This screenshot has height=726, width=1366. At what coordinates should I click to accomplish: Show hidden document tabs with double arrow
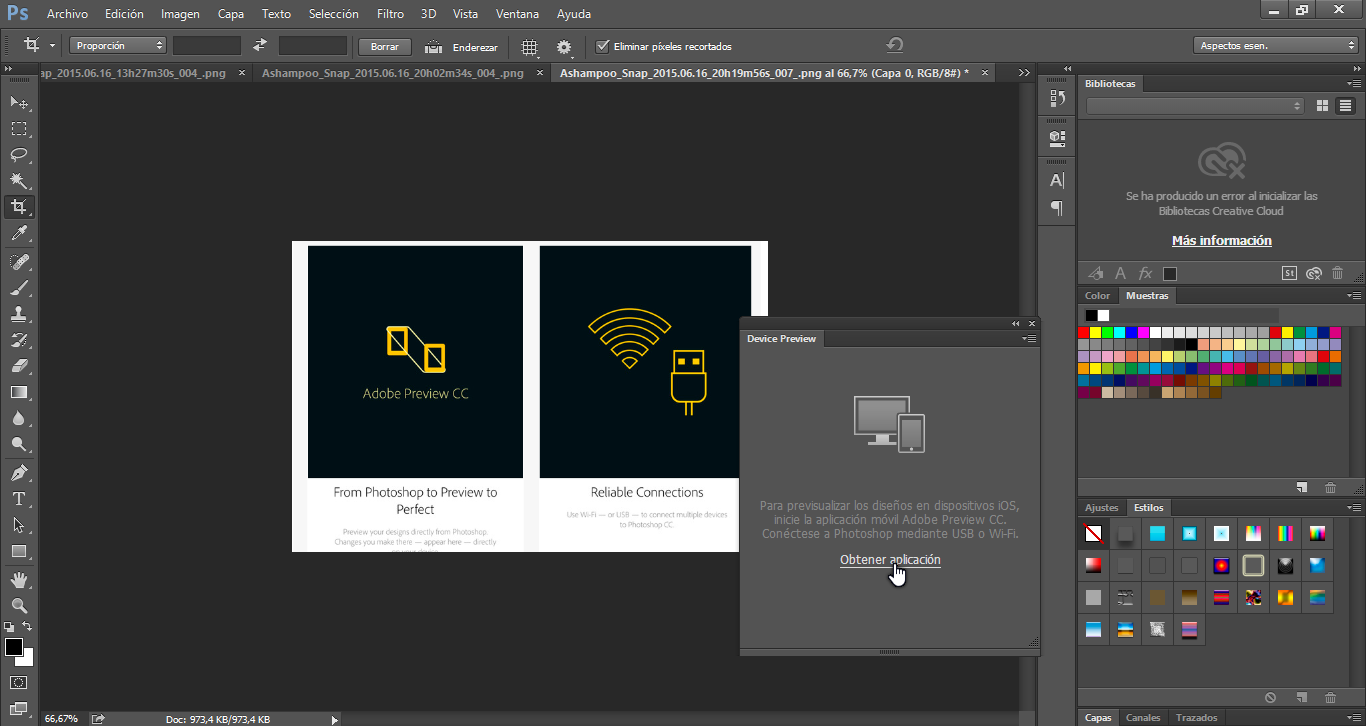click(x=1024, y=73)
